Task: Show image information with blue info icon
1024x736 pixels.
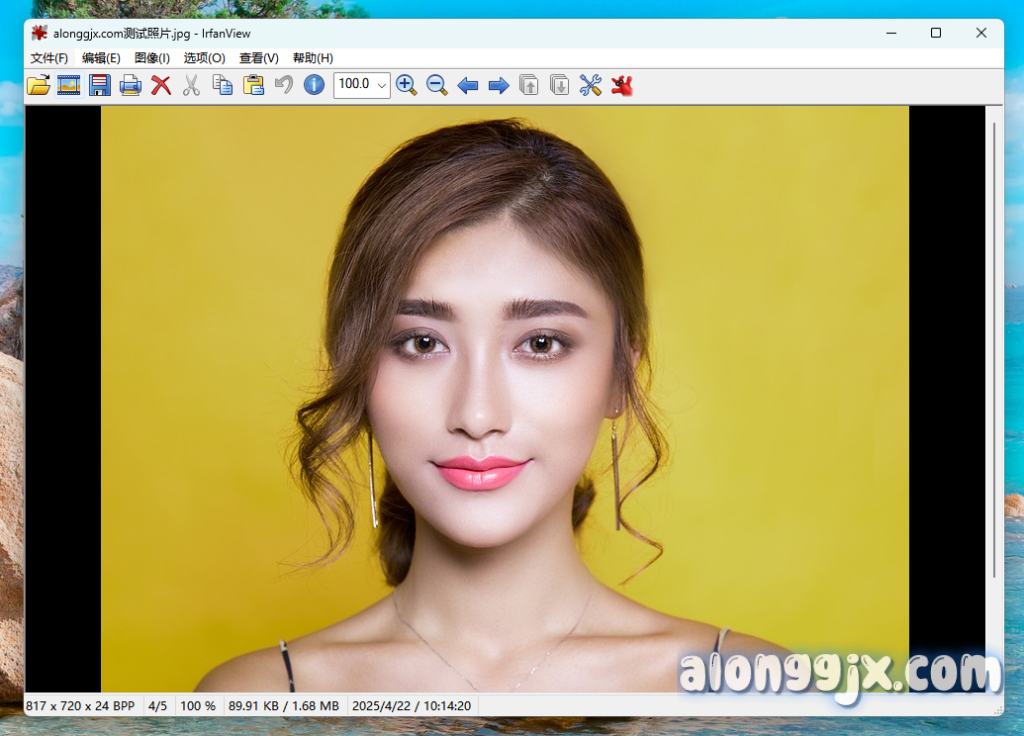Action: pos(314,85)
